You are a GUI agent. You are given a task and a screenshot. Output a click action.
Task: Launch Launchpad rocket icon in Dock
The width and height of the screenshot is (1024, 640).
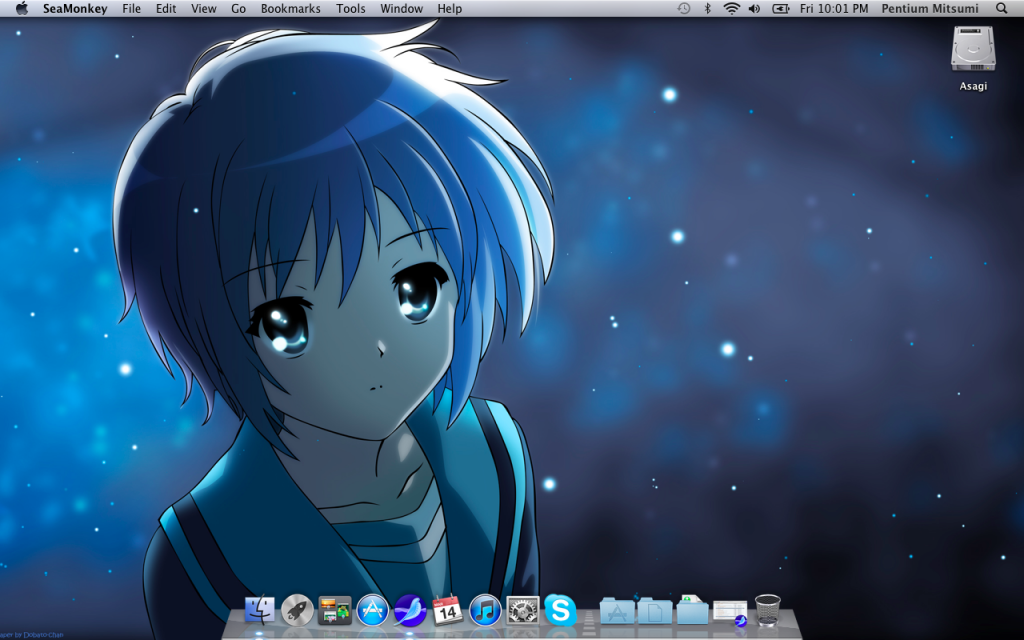pyautogui.click(x=297, y=611)
